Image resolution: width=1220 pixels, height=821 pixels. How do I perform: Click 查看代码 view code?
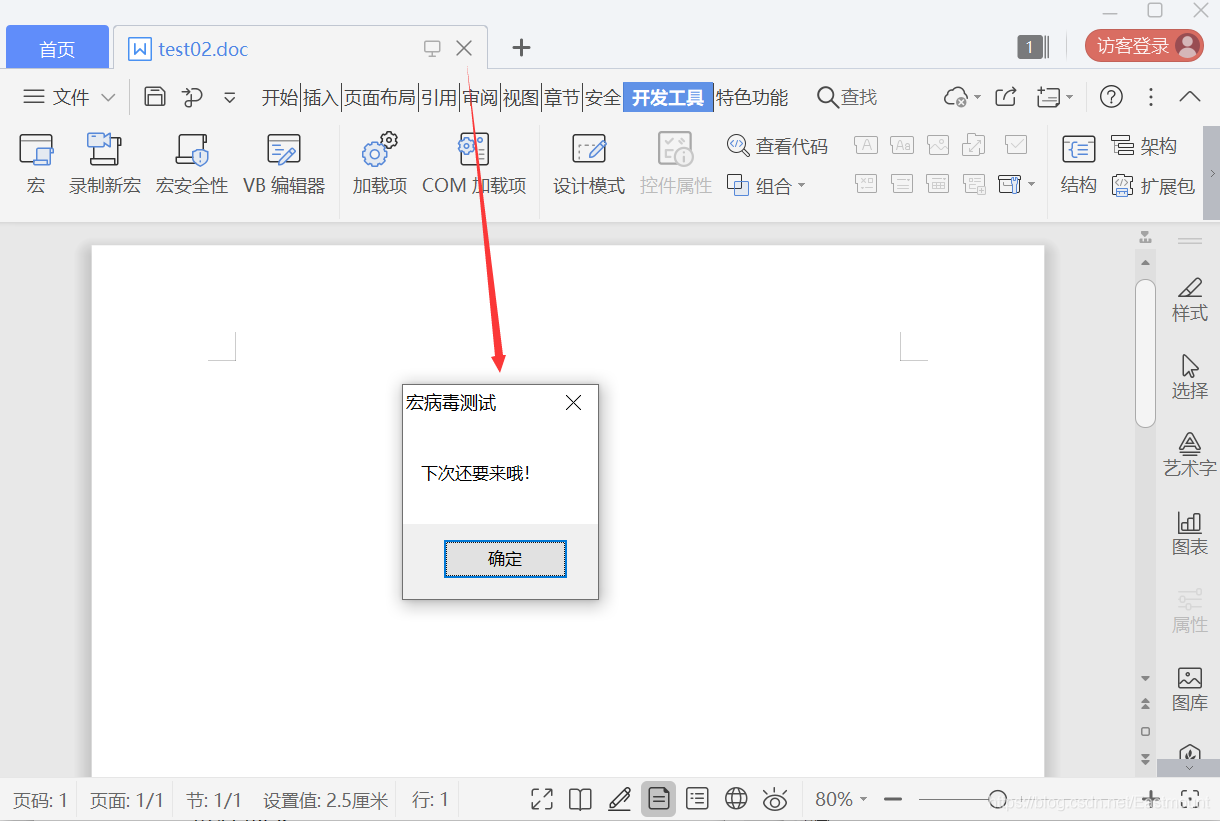[778, 146]
